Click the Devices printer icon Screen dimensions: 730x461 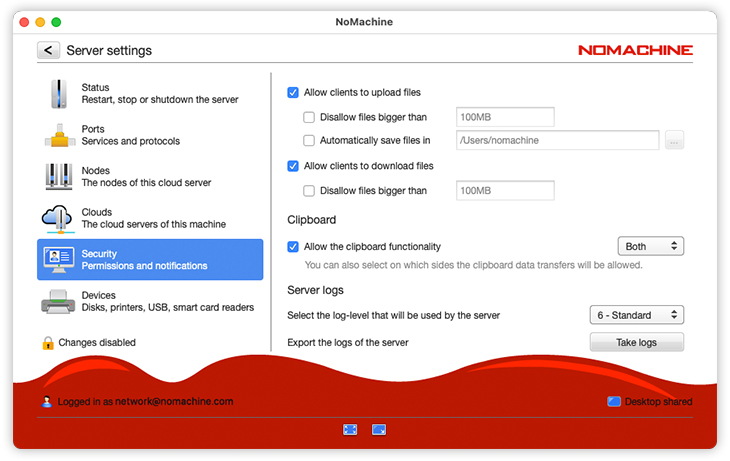point(59,301)
